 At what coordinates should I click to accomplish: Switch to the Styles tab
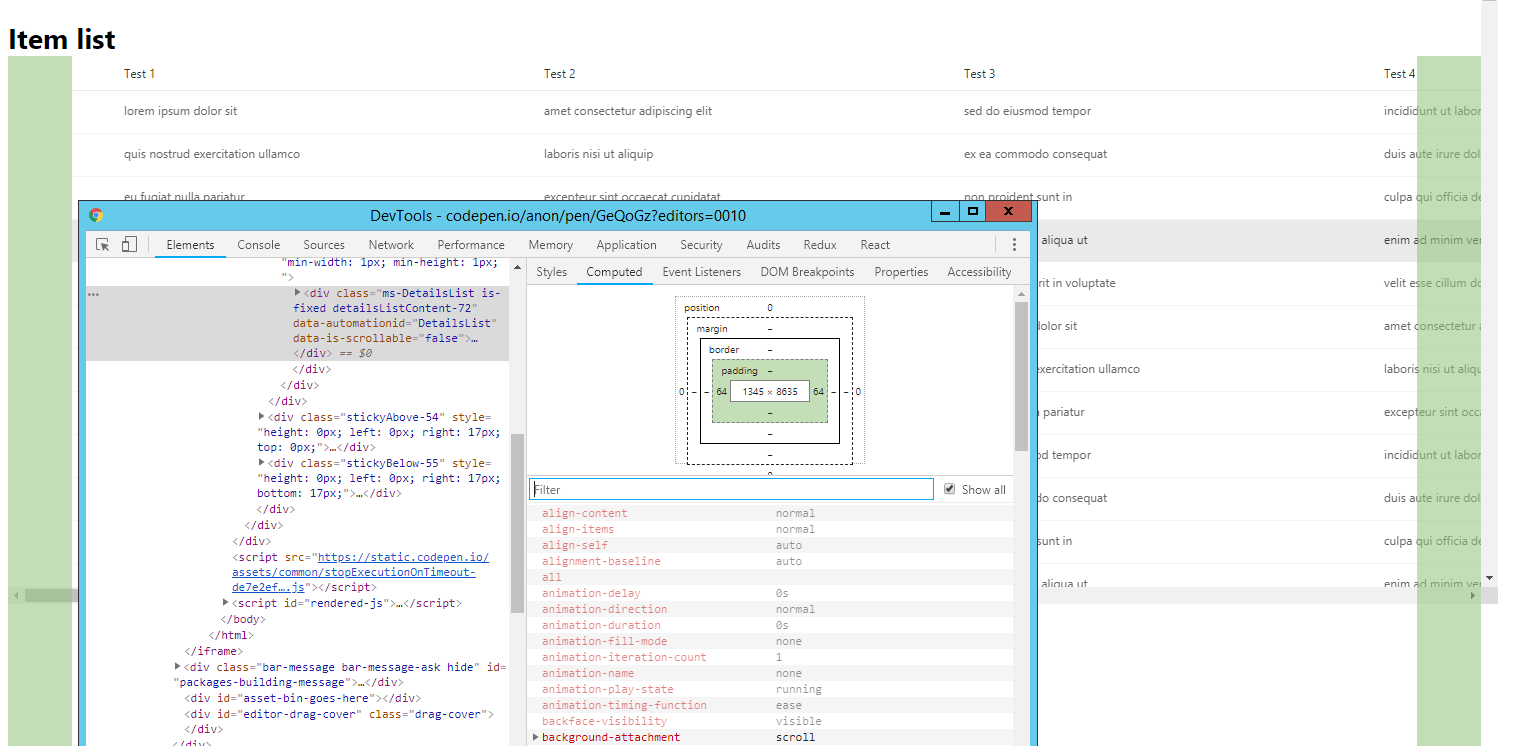(551, 271)
